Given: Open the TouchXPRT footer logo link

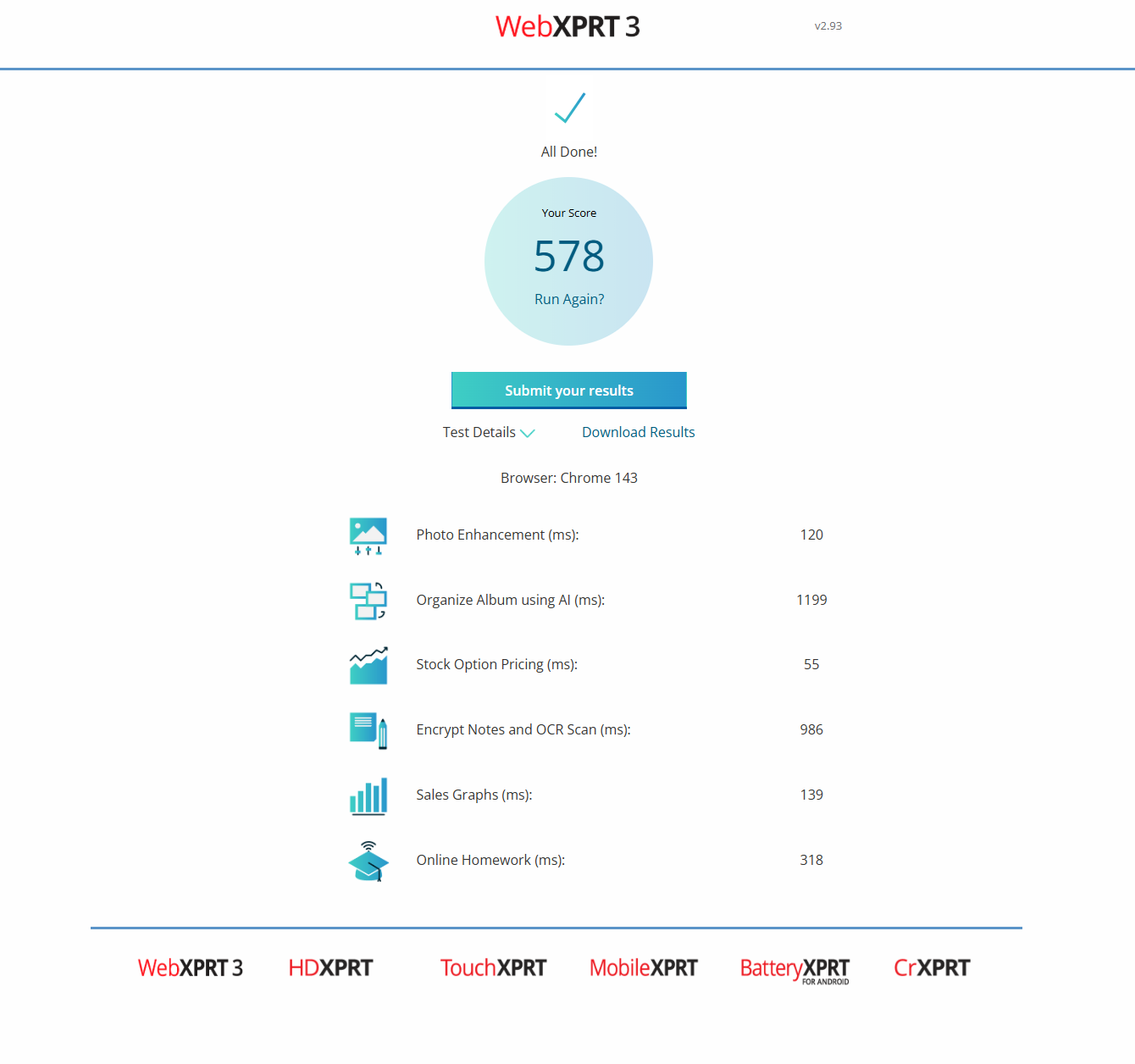Looking at the screenshot, I should click(x=493, y=968).
